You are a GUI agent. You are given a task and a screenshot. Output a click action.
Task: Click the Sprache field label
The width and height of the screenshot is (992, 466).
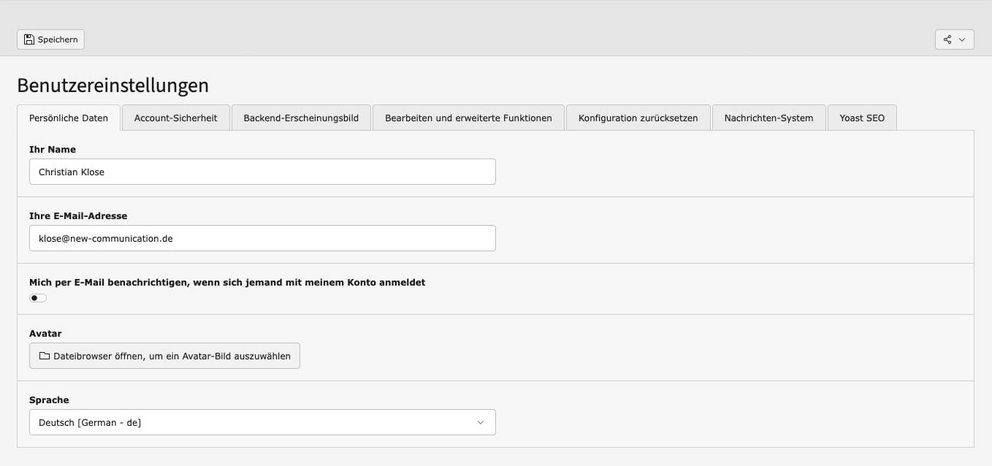[49, 400]
